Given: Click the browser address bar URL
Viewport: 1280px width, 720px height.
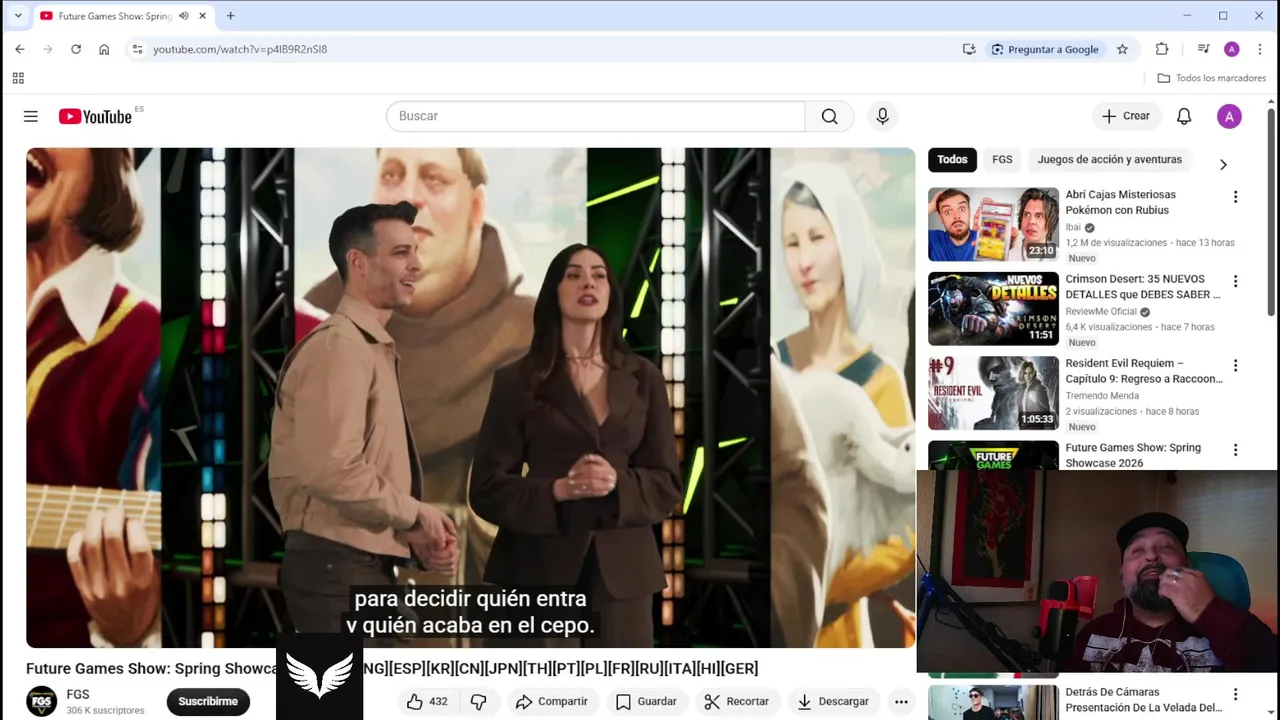Looking at the screenshot, I should 240,49.
